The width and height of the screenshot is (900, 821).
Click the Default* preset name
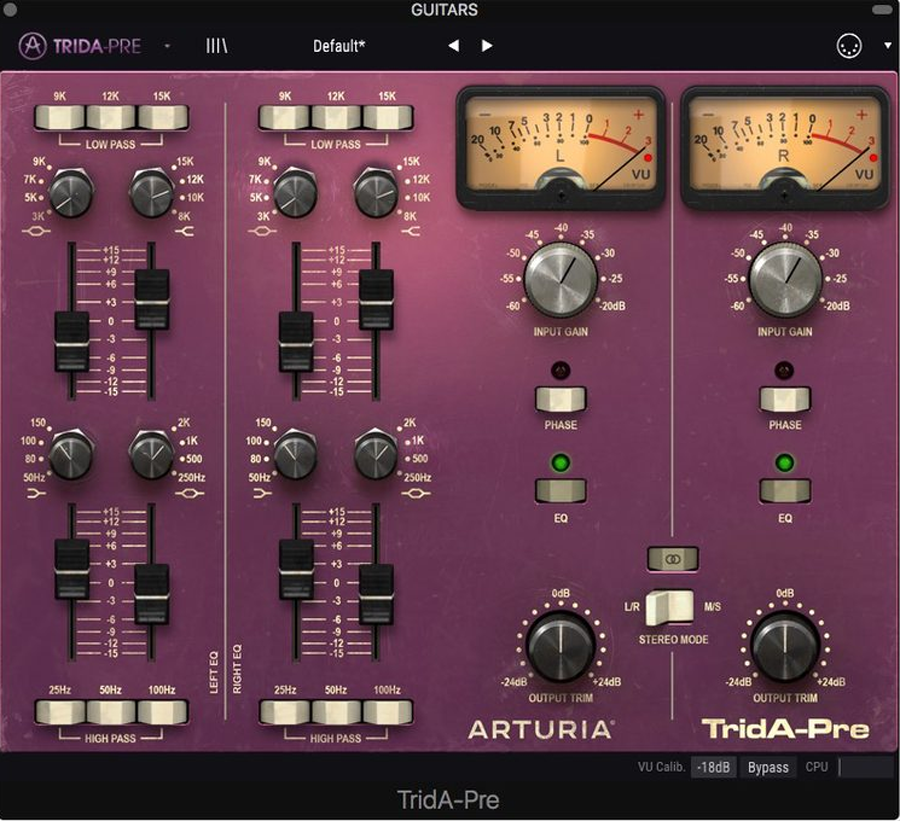(339, 46)
